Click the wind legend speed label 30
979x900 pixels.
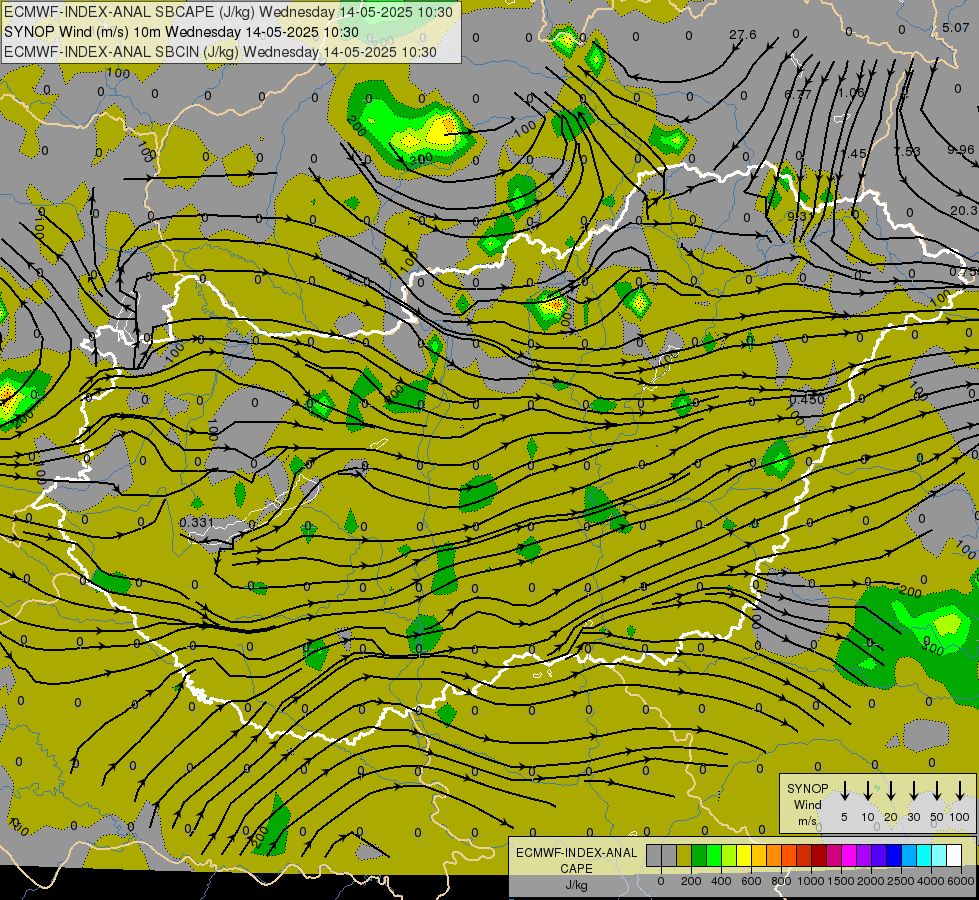coord(913,817)
